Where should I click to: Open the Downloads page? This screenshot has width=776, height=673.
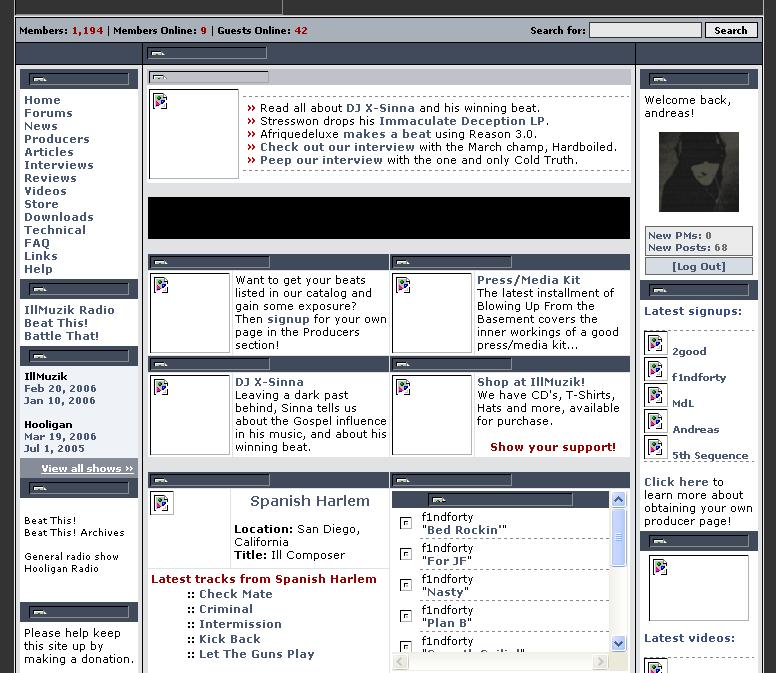tap(58, 217)
